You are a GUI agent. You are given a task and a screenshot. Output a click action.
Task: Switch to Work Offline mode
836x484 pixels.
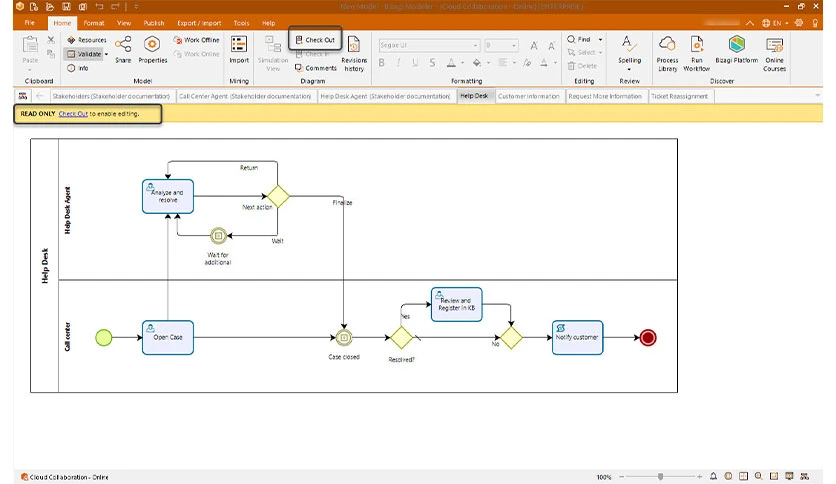(197, 40)
